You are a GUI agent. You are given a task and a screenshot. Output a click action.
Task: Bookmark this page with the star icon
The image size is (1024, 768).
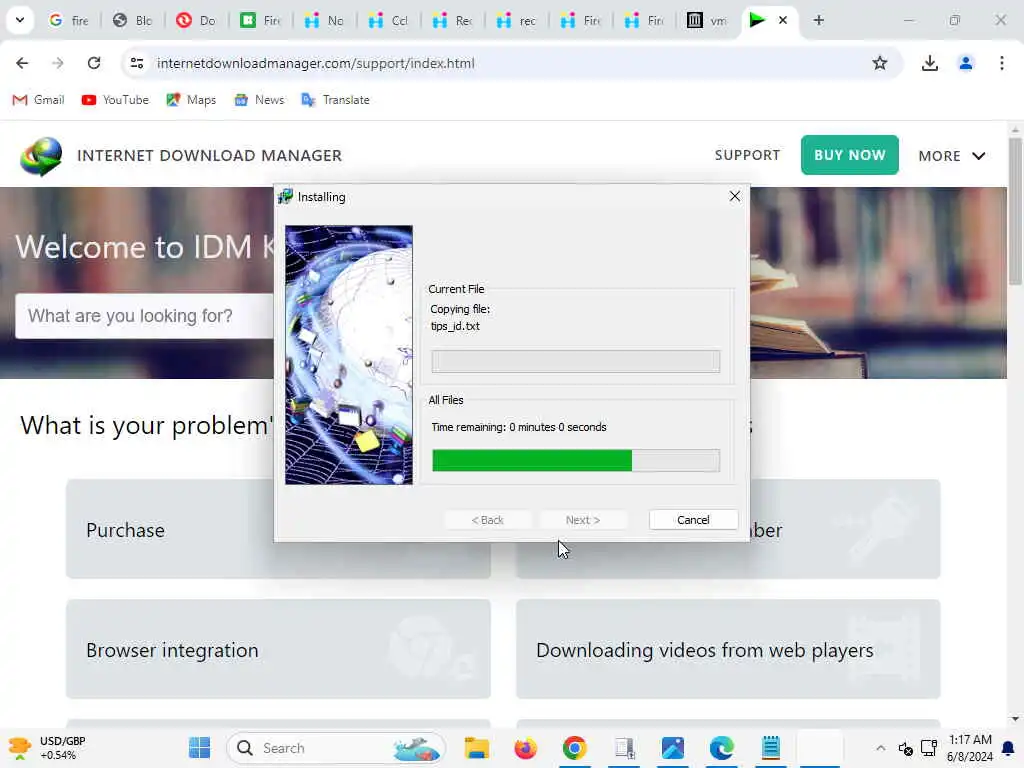pos(880,63)
